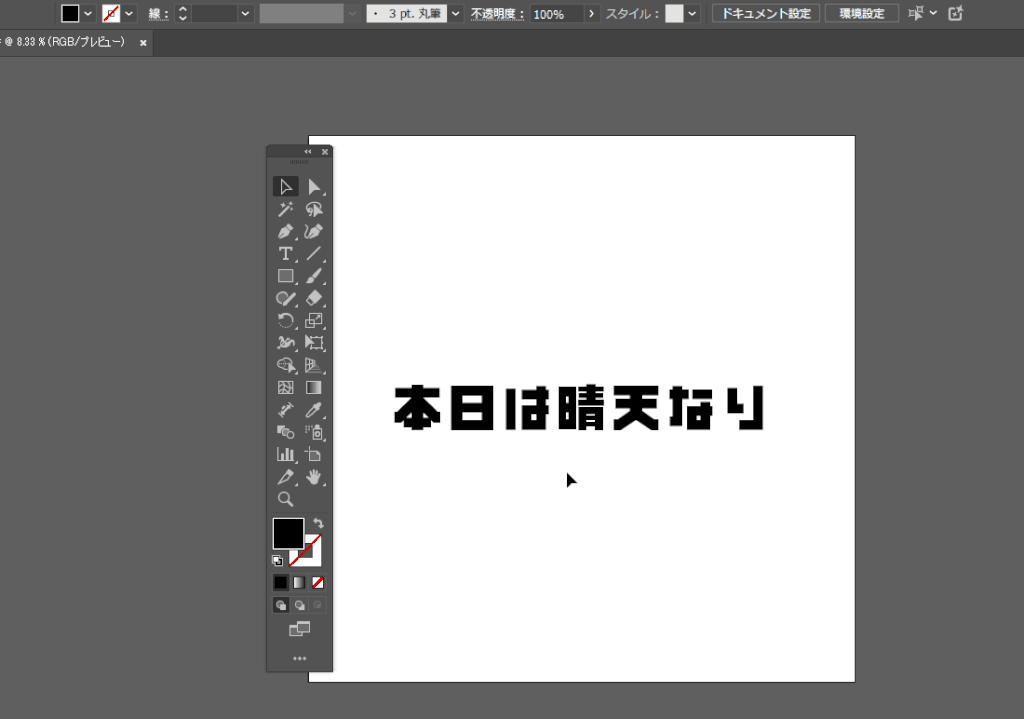Click the black Fill swatch in tools panel
Screen dimensions: 1024x719
(288, 534)
